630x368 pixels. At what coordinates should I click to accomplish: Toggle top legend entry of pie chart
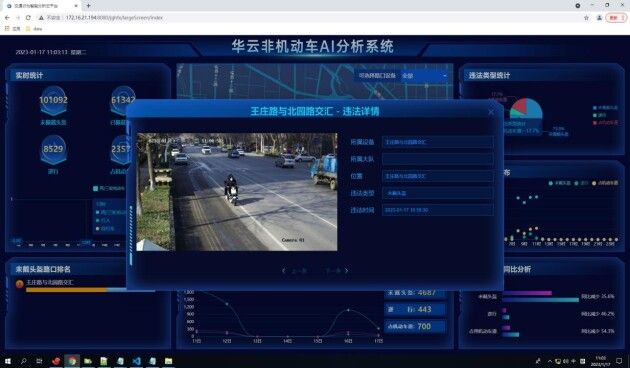(605, 108)
